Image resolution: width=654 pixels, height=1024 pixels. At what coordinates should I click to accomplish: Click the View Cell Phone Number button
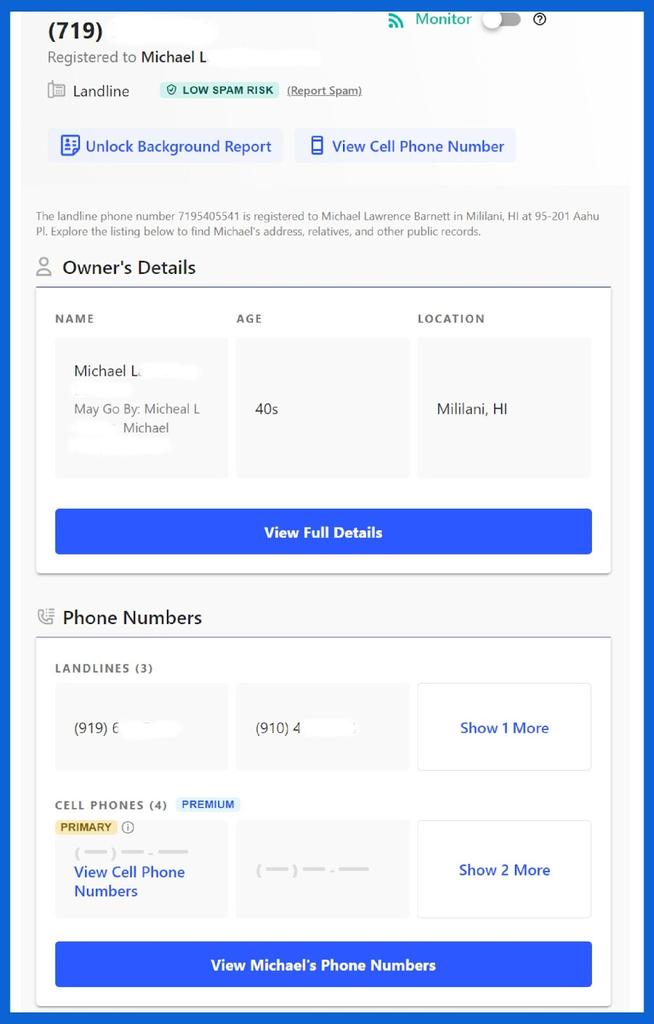(x=405, y=146)
